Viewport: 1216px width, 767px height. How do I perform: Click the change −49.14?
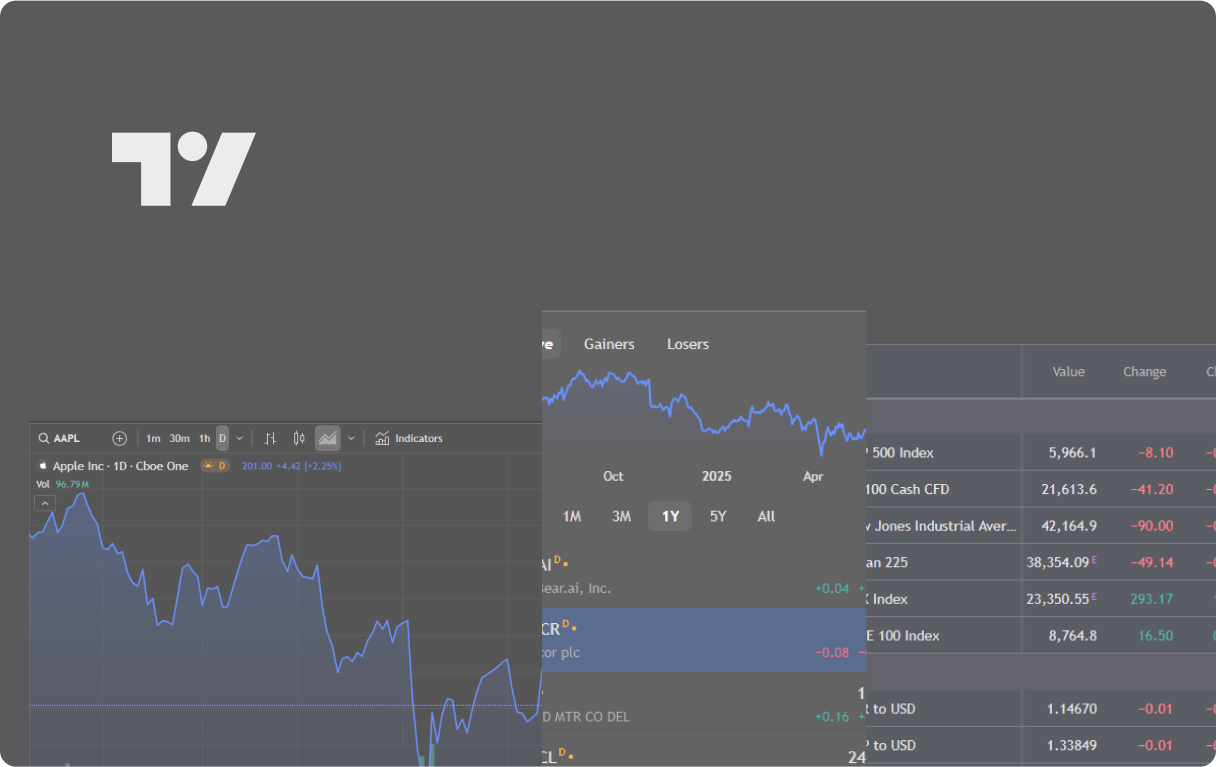tap(1152, 562)
